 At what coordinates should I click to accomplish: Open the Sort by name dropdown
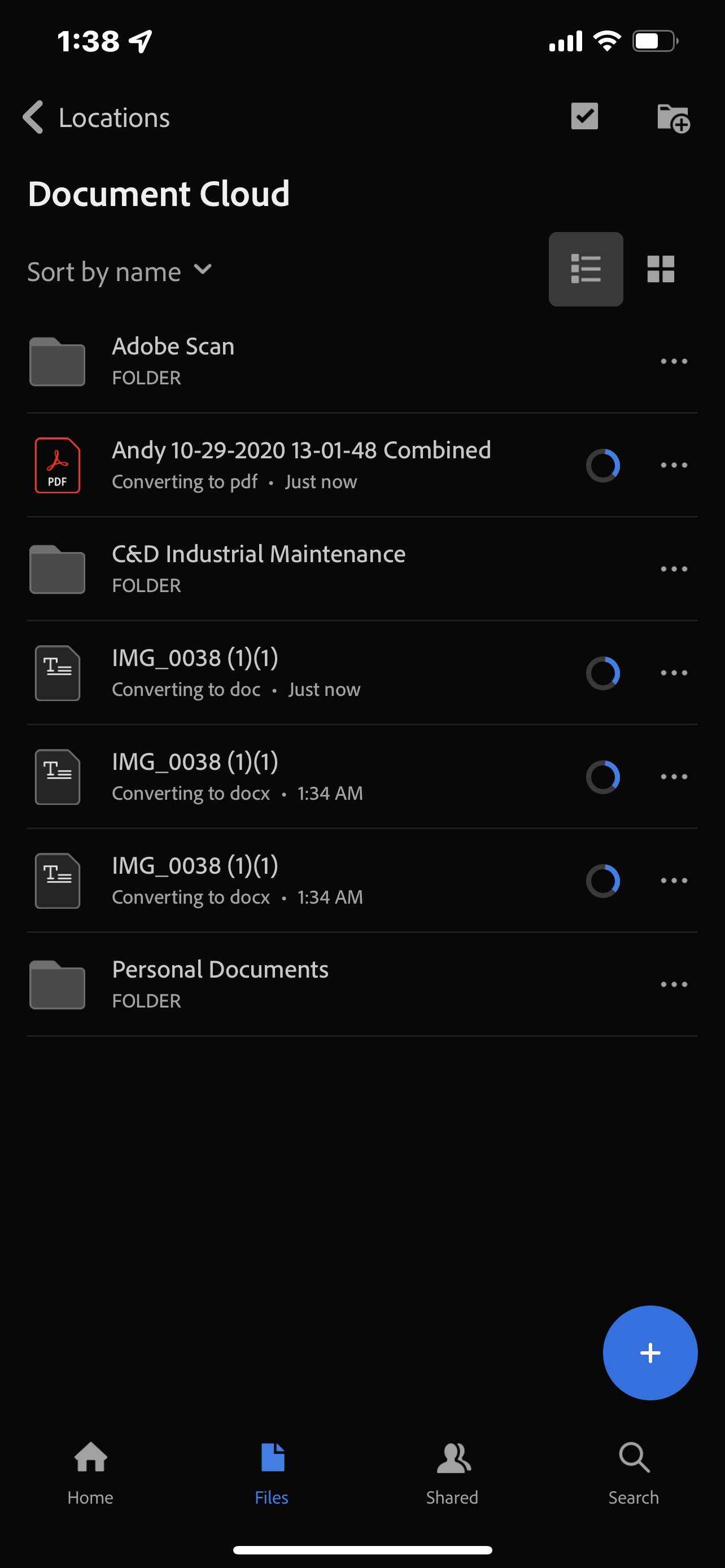[120, 271]
